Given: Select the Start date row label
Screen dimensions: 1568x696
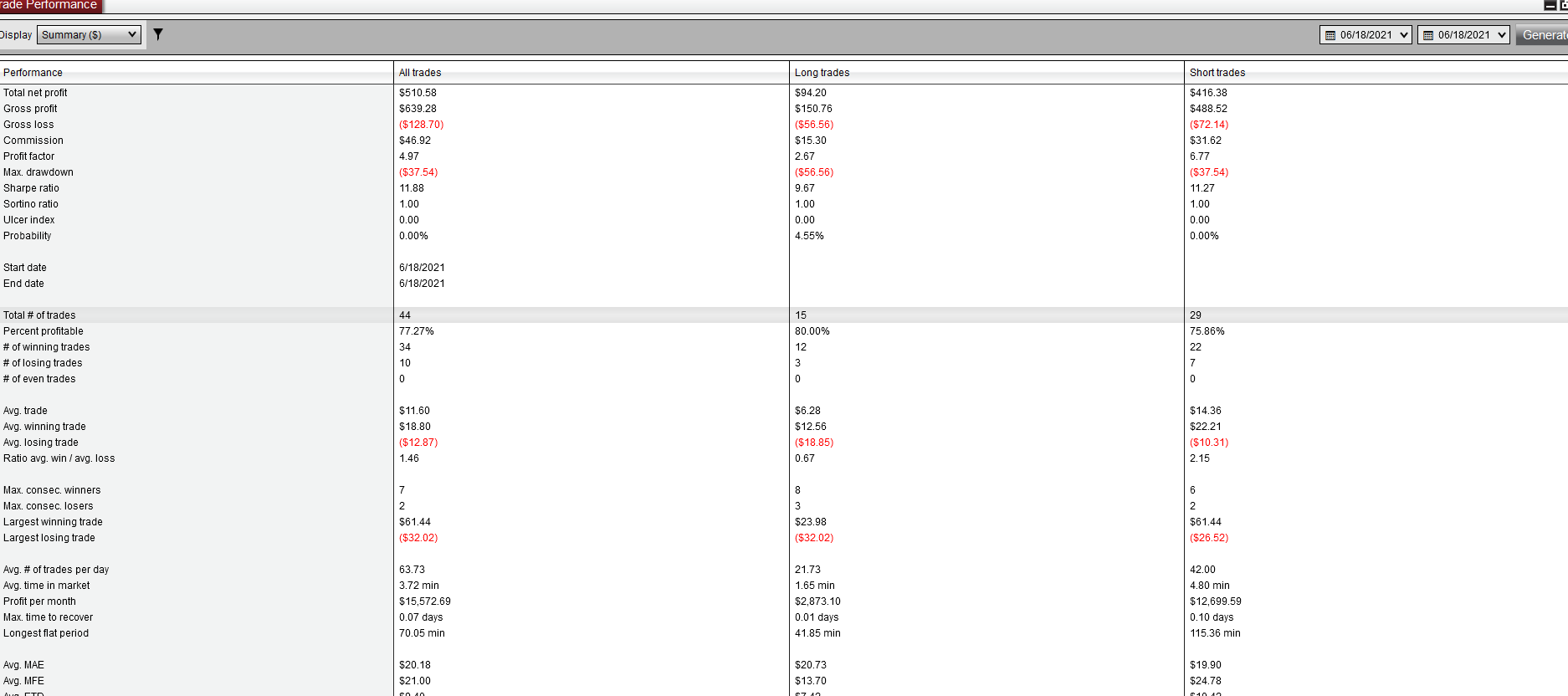Looking at the screenshot, I should [25, 268].
